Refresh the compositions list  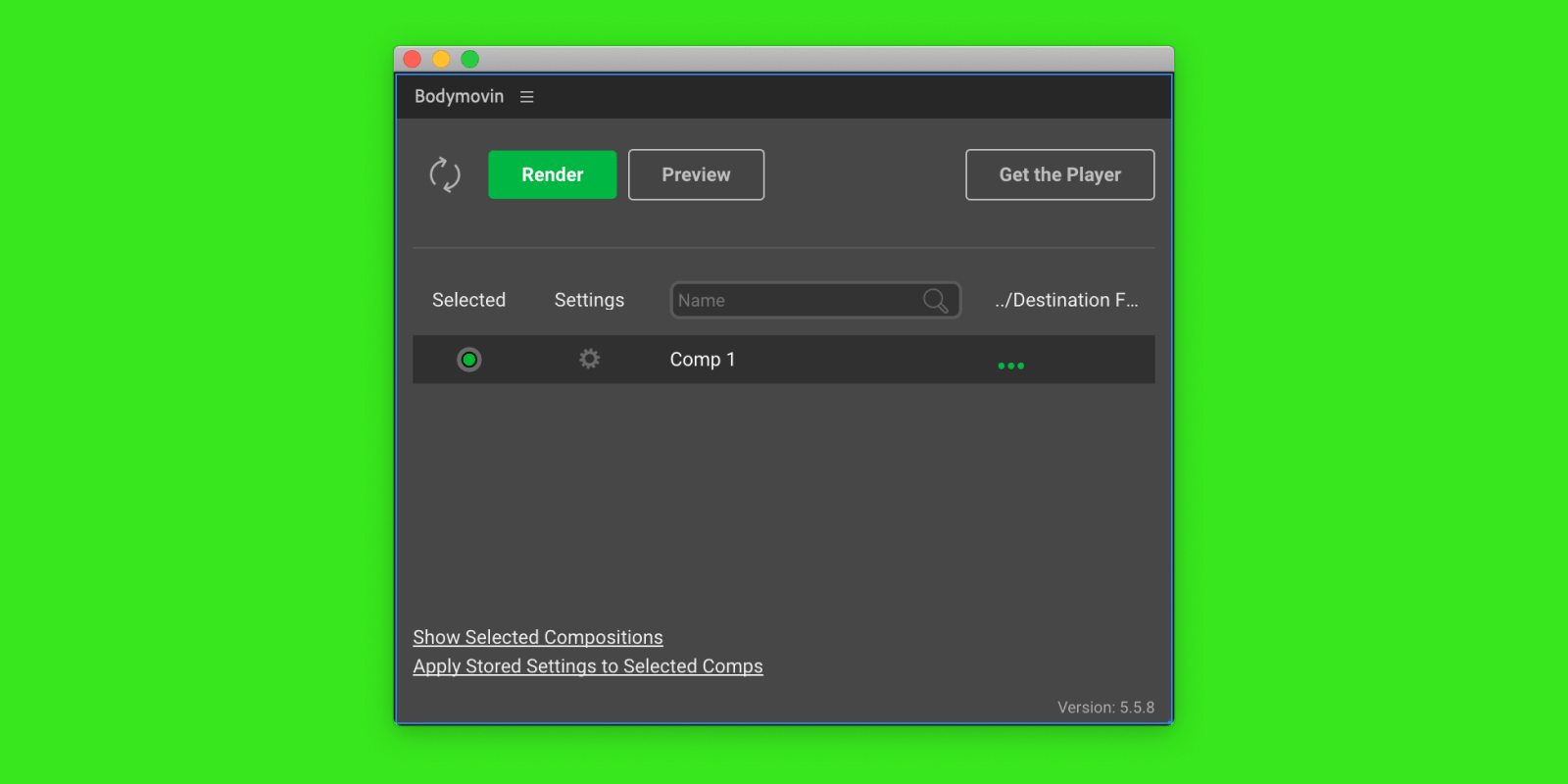pyautogui.click(x=445, y=174)
